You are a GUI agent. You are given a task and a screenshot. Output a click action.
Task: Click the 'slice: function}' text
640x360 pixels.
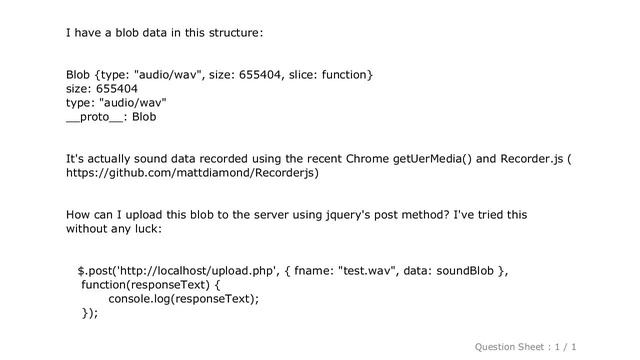(331, 75)
